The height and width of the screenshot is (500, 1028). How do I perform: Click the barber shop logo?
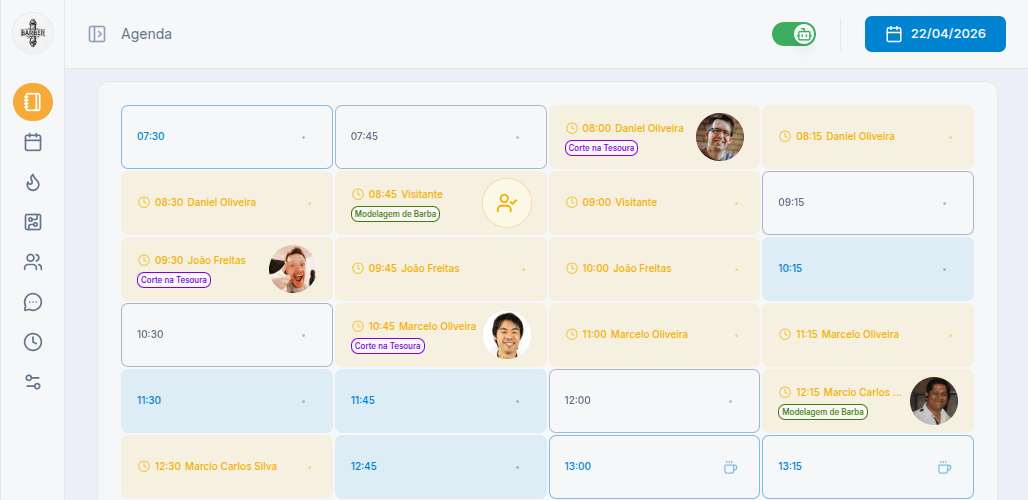[x=33, y=33]
